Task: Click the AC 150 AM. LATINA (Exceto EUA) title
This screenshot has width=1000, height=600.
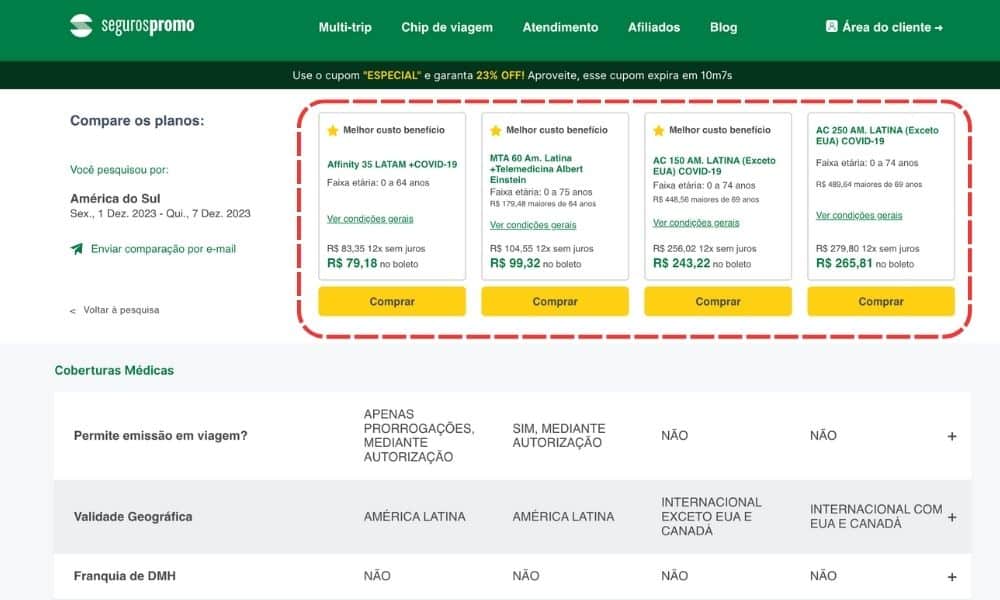Action: click(714, 166)
